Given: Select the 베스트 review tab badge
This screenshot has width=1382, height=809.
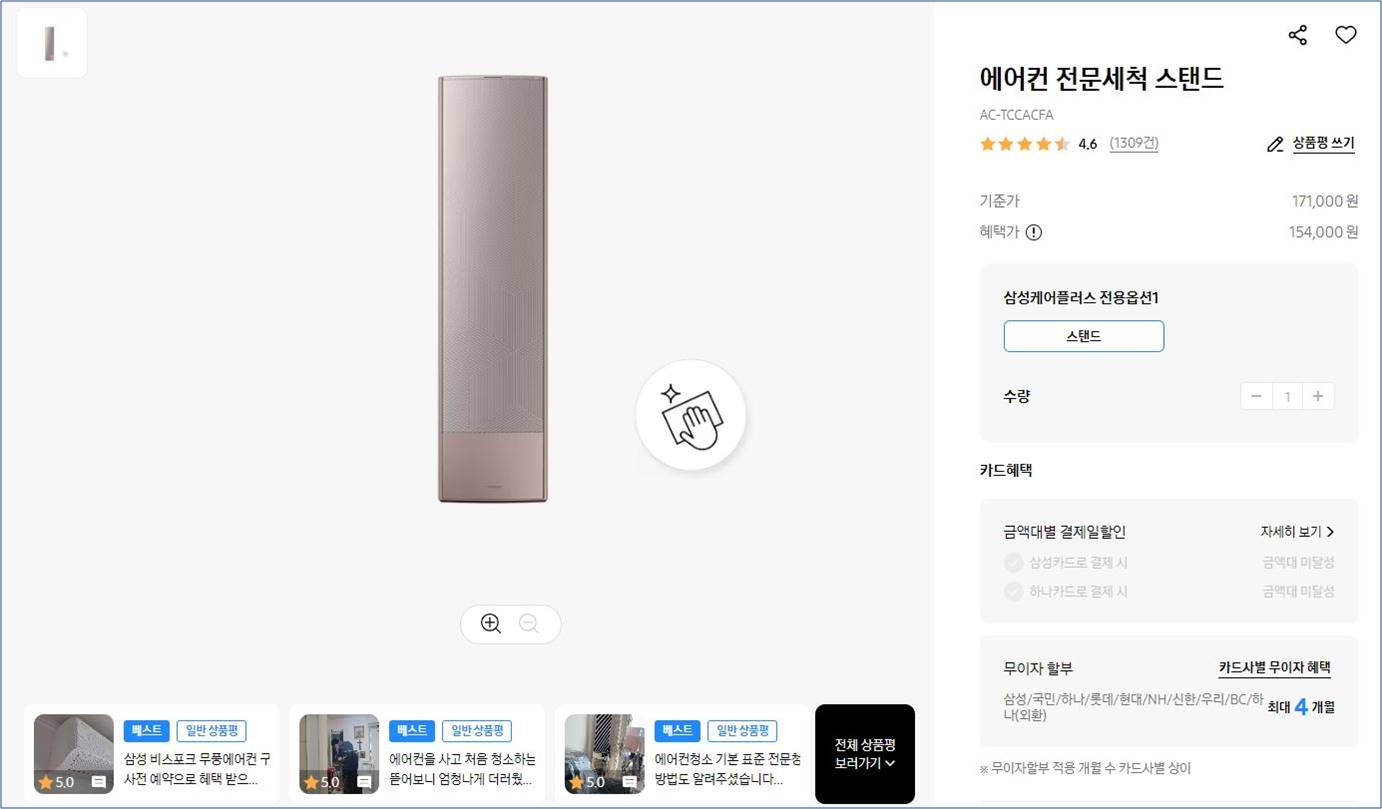Looking at the screenshot, I should [x=146, y=731].
